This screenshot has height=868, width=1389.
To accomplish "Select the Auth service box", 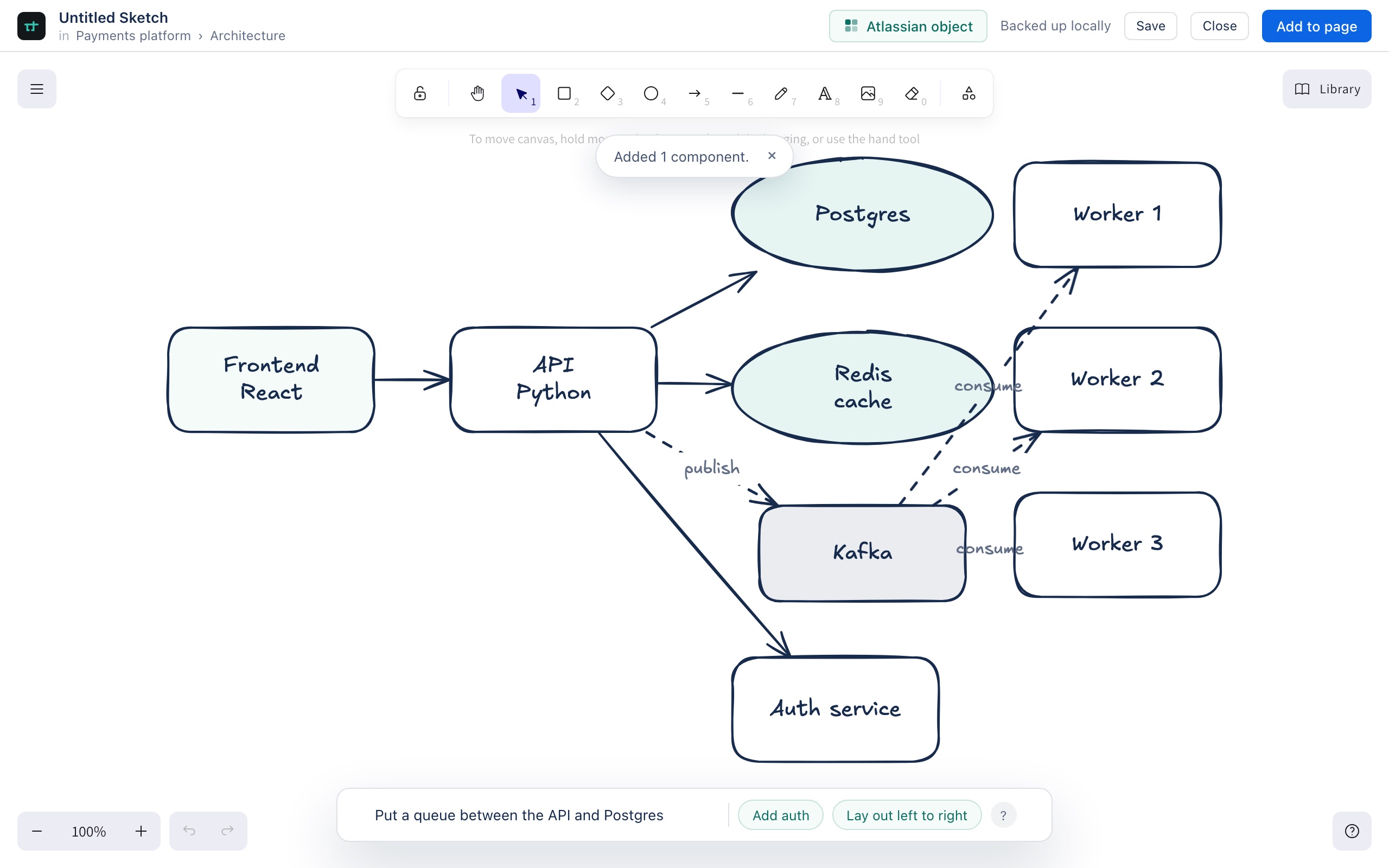I will [836, 710].
